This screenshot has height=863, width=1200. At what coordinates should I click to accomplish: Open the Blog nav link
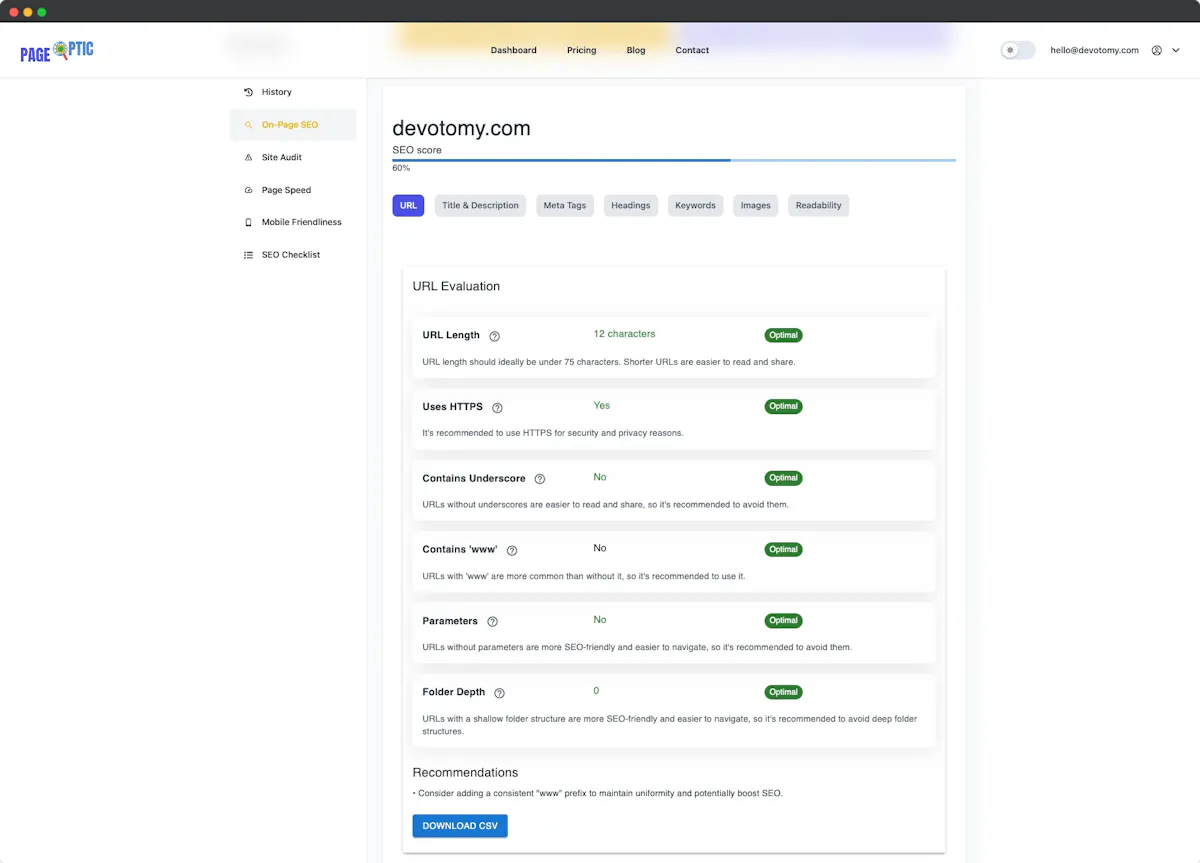[636, 50]
